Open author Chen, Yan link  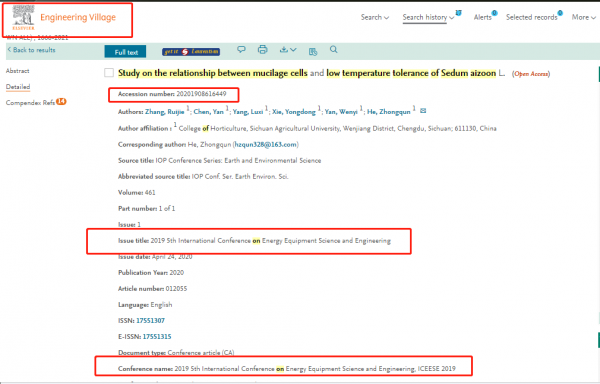coord(209,112)
